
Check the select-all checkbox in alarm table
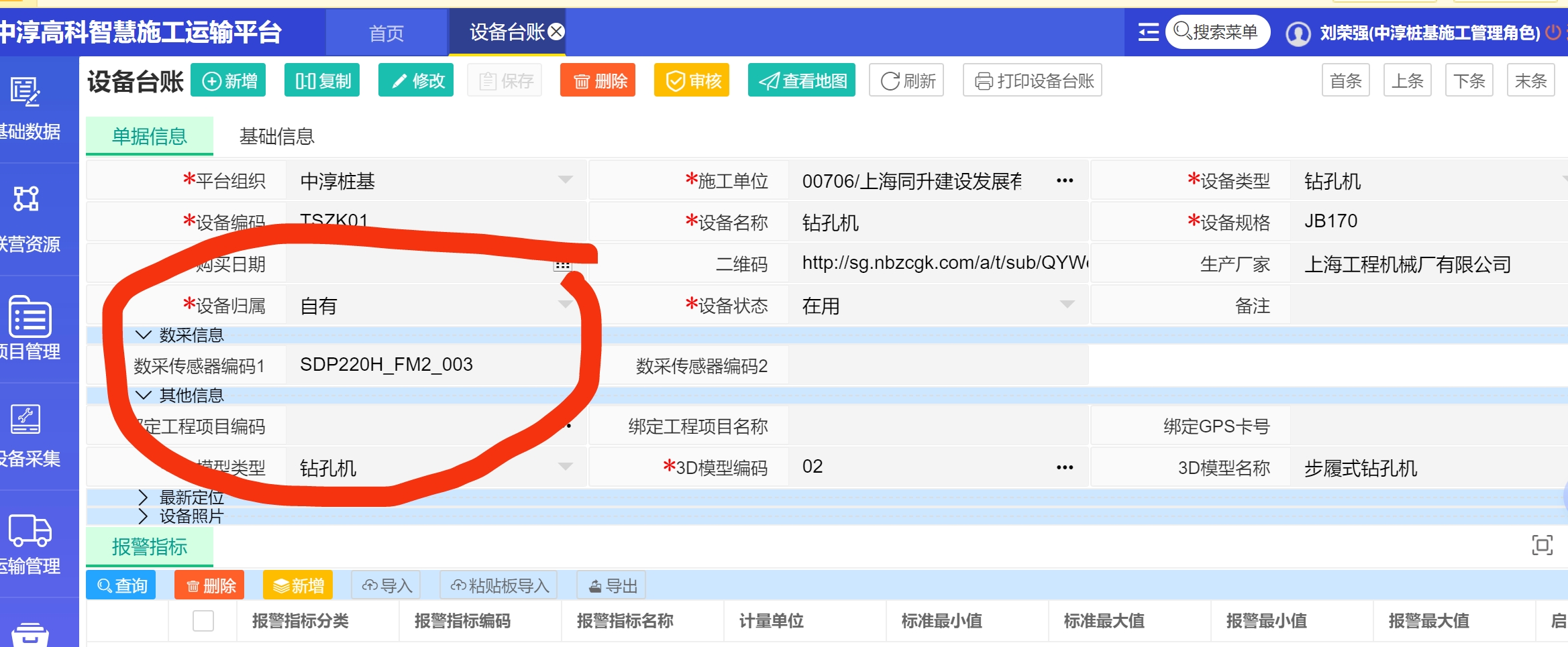click(203, 621)
